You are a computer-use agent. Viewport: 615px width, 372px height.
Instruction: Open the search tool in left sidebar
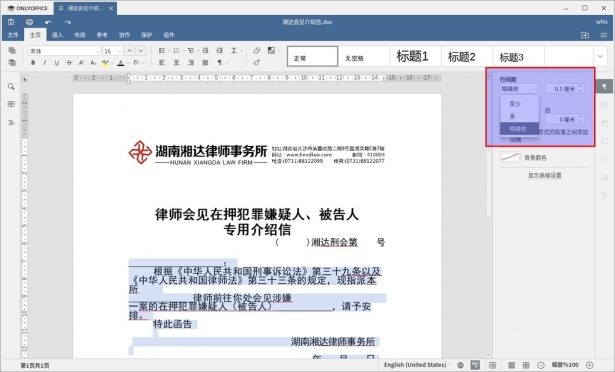11,86
